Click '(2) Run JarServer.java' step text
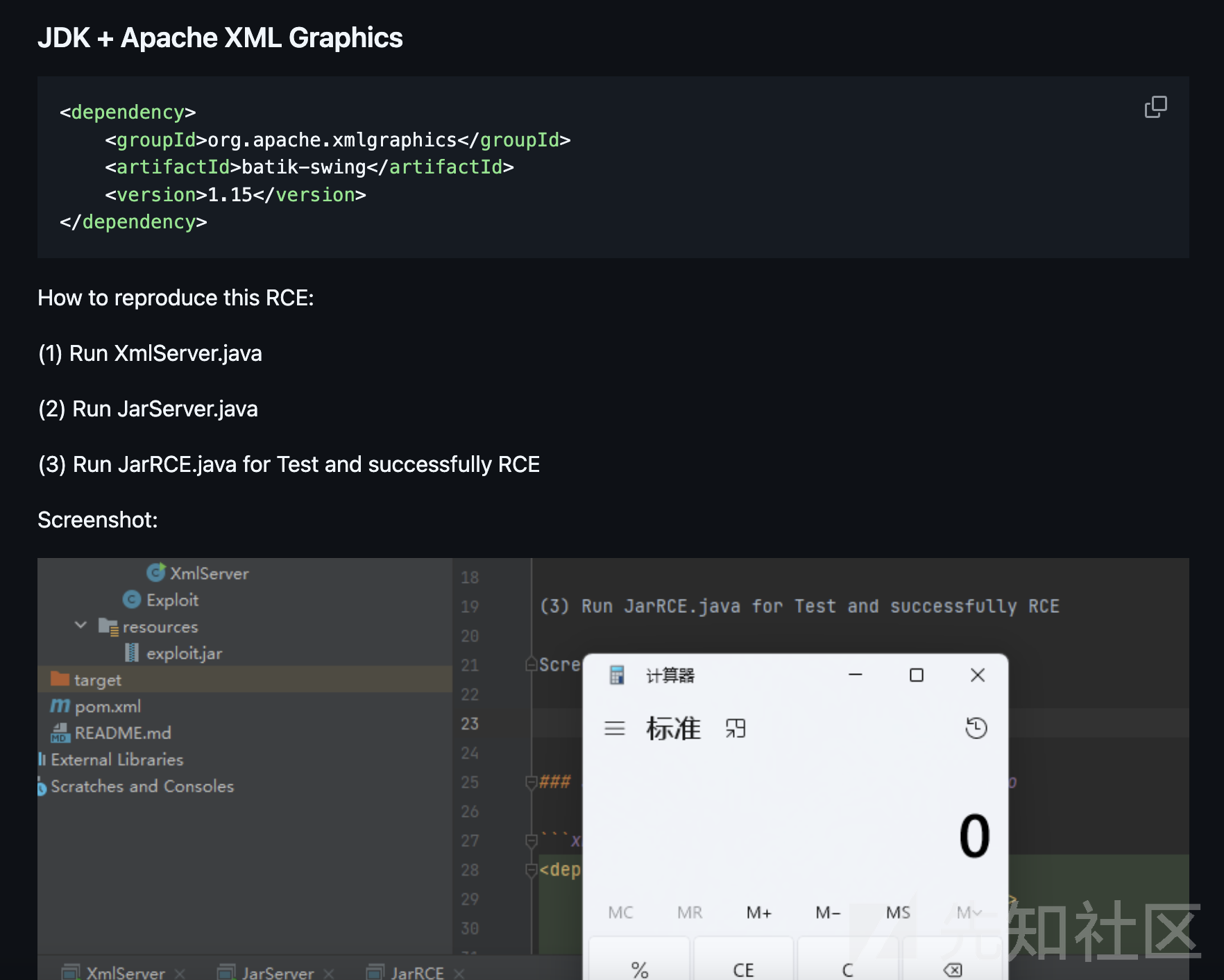Viewport: 1224px width, 980px height. (148, 409)
